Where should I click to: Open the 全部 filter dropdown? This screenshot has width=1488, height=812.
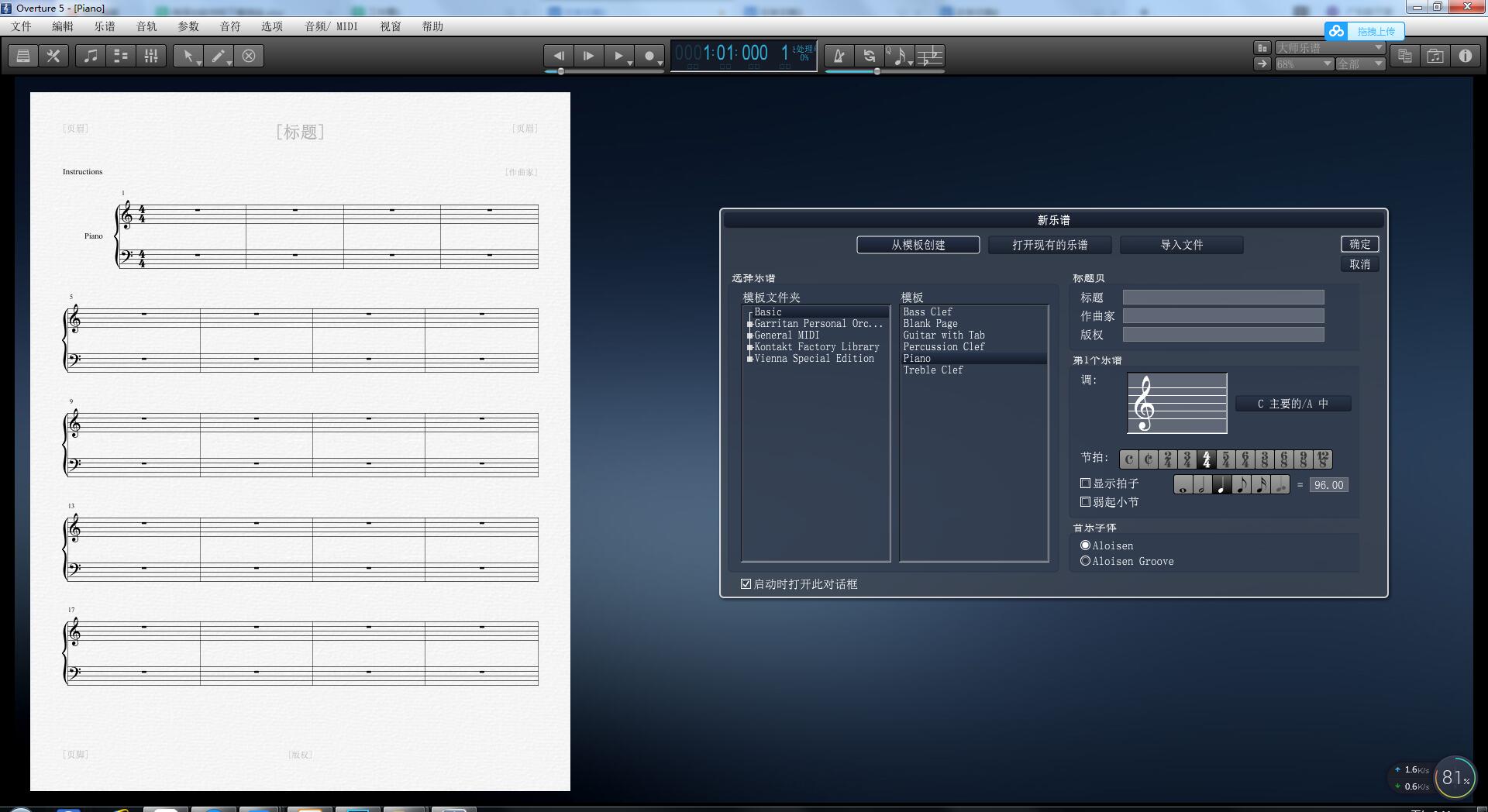tap(1362, 64)
